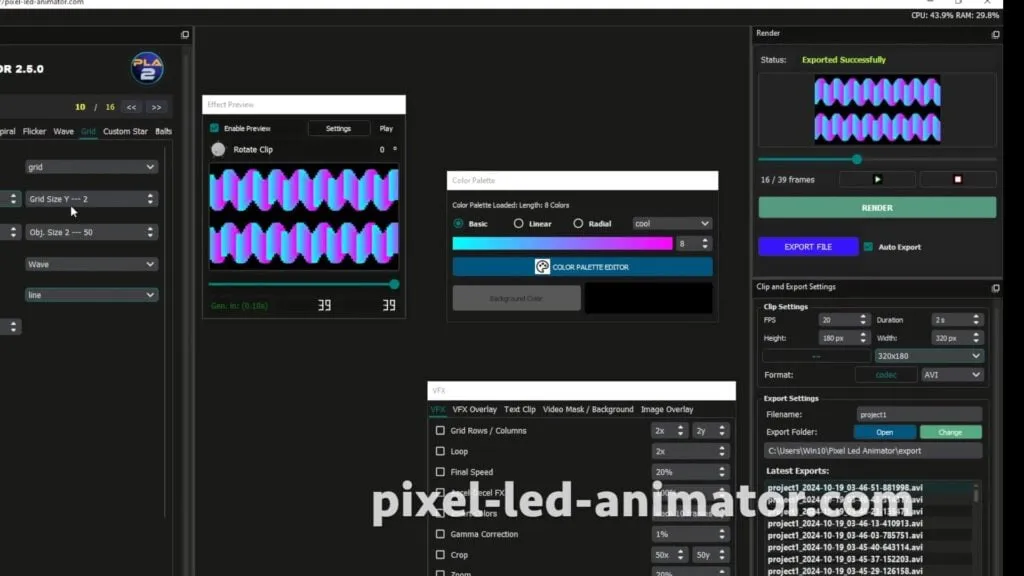This screenshot has height=576, width=1024.
Task: Undock the Clip and Export Settings panel
Action: 995,288
